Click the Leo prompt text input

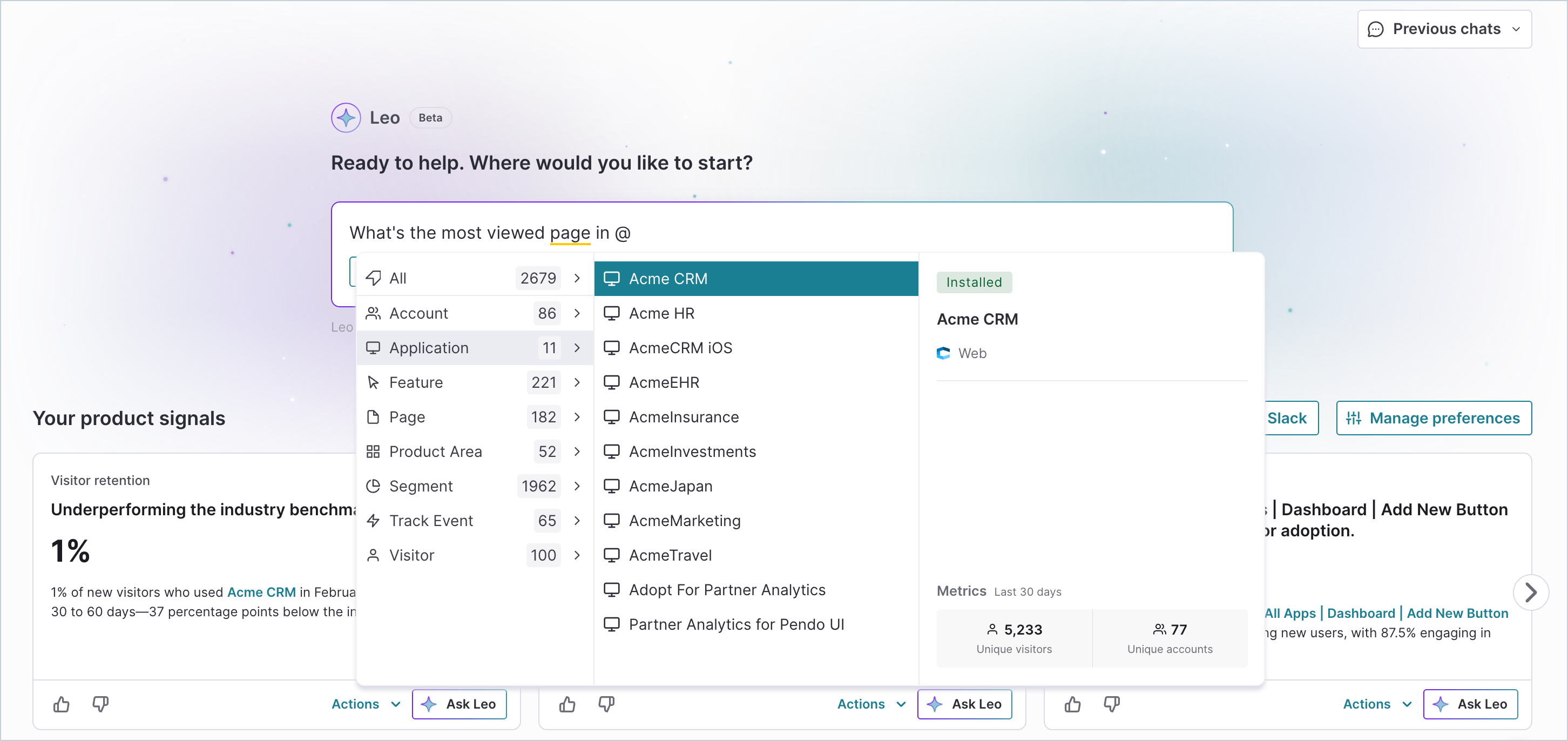tap(781, 233)
